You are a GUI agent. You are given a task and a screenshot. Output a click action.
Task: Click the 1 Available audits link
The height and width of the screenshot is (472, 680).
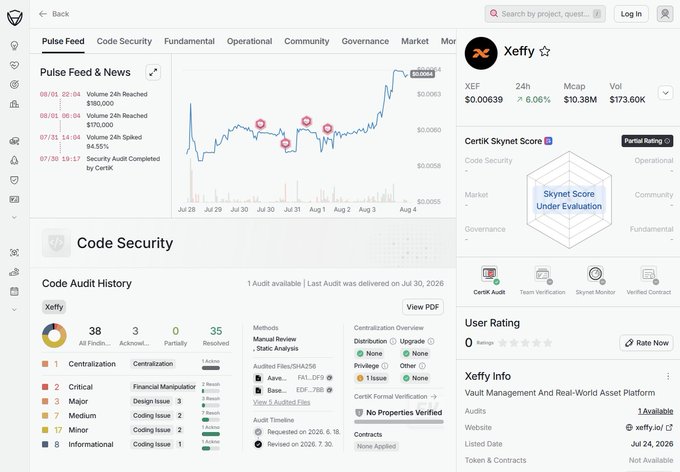[x=655, y=411]
